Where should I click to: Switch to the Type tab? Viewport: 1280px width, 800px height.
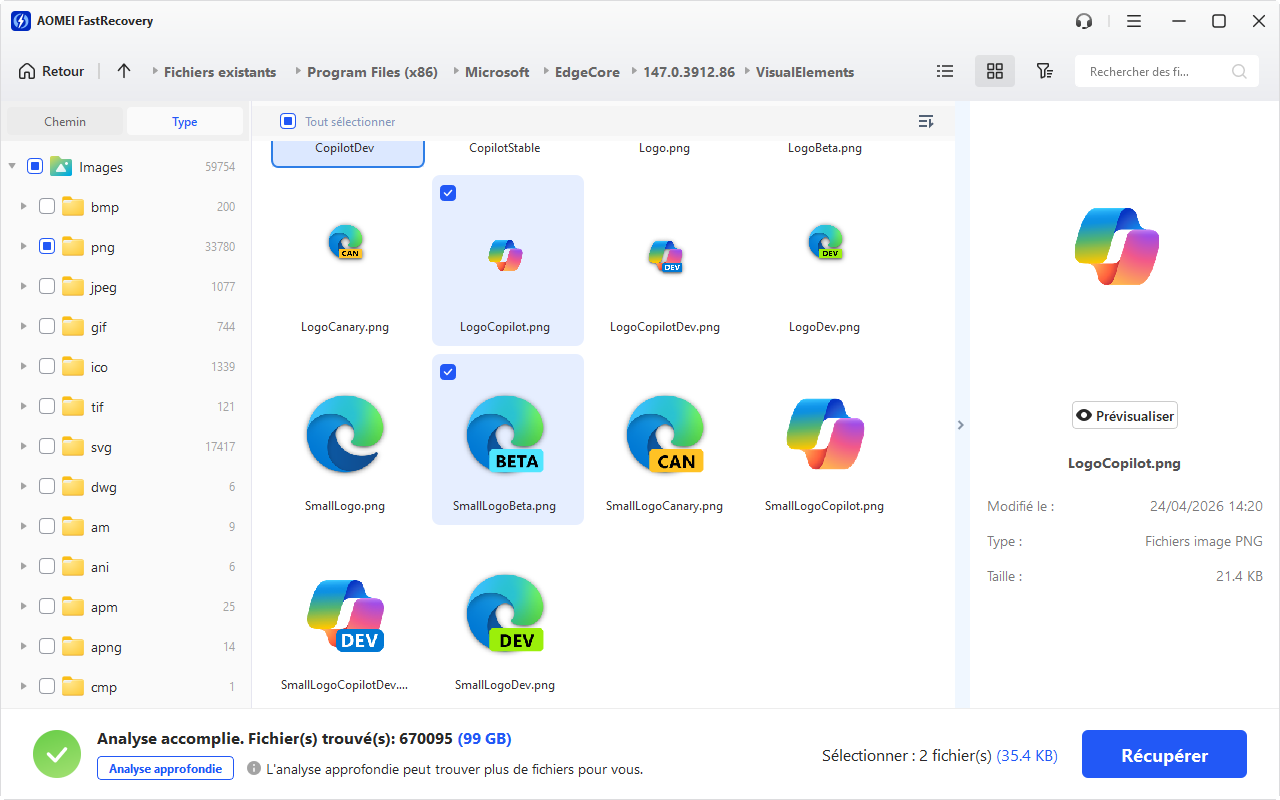185,122
